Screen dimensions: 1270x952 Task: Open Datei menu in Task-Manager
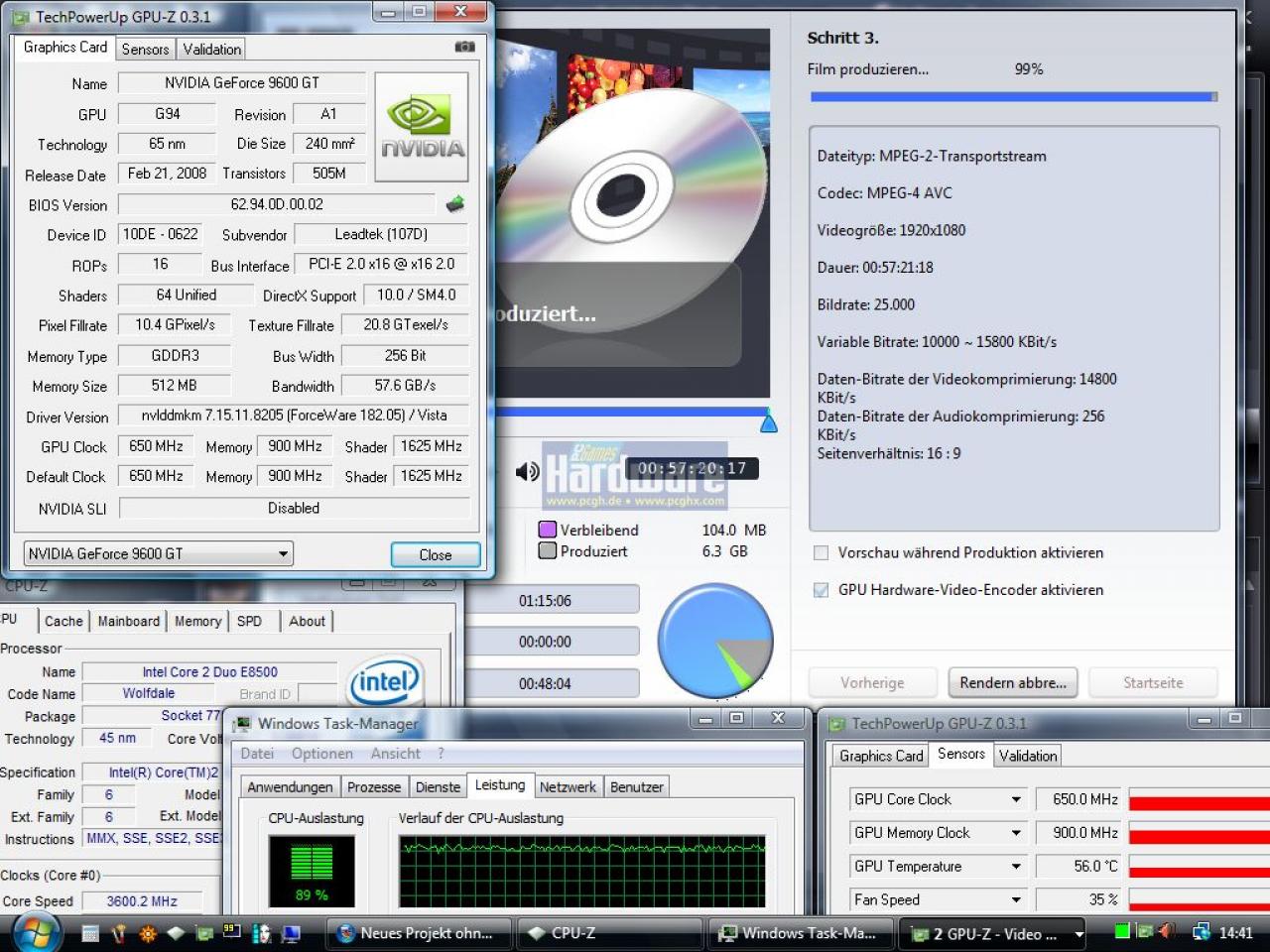tap(257, 754)
